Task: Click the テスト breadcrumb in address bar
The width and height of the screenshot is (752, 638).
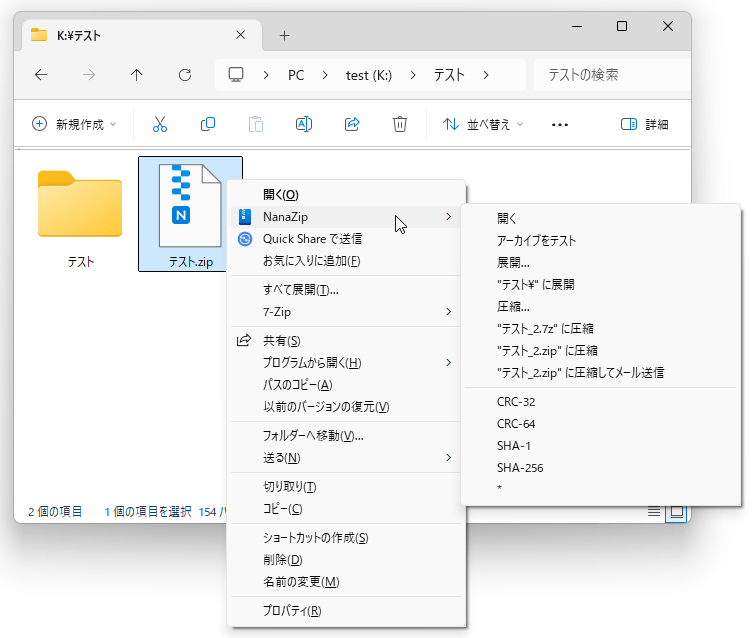Action: 449,75
